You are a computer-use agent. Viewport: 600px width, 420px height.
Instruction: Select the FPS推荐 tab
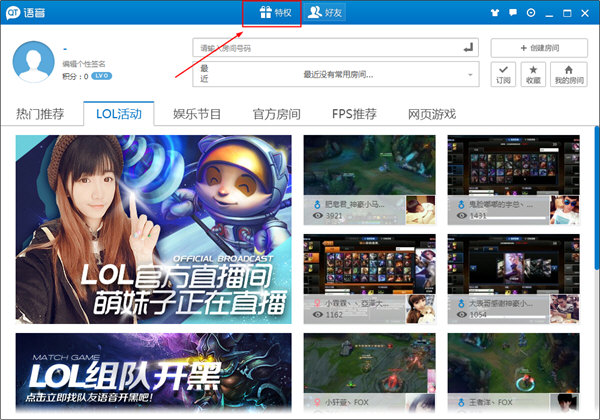tap(354, 114)
